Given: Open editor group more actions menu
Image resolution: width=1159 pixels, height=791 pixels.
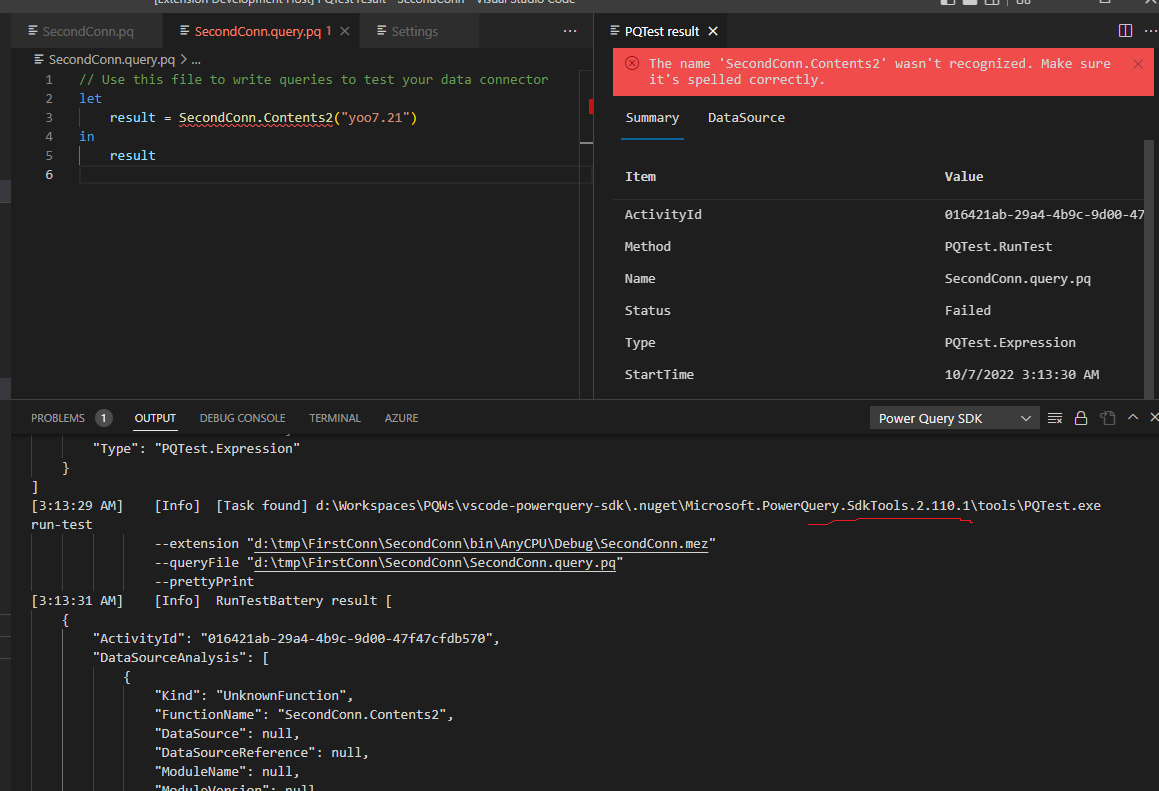Looking at the screenshot, I should pos(570,31).
